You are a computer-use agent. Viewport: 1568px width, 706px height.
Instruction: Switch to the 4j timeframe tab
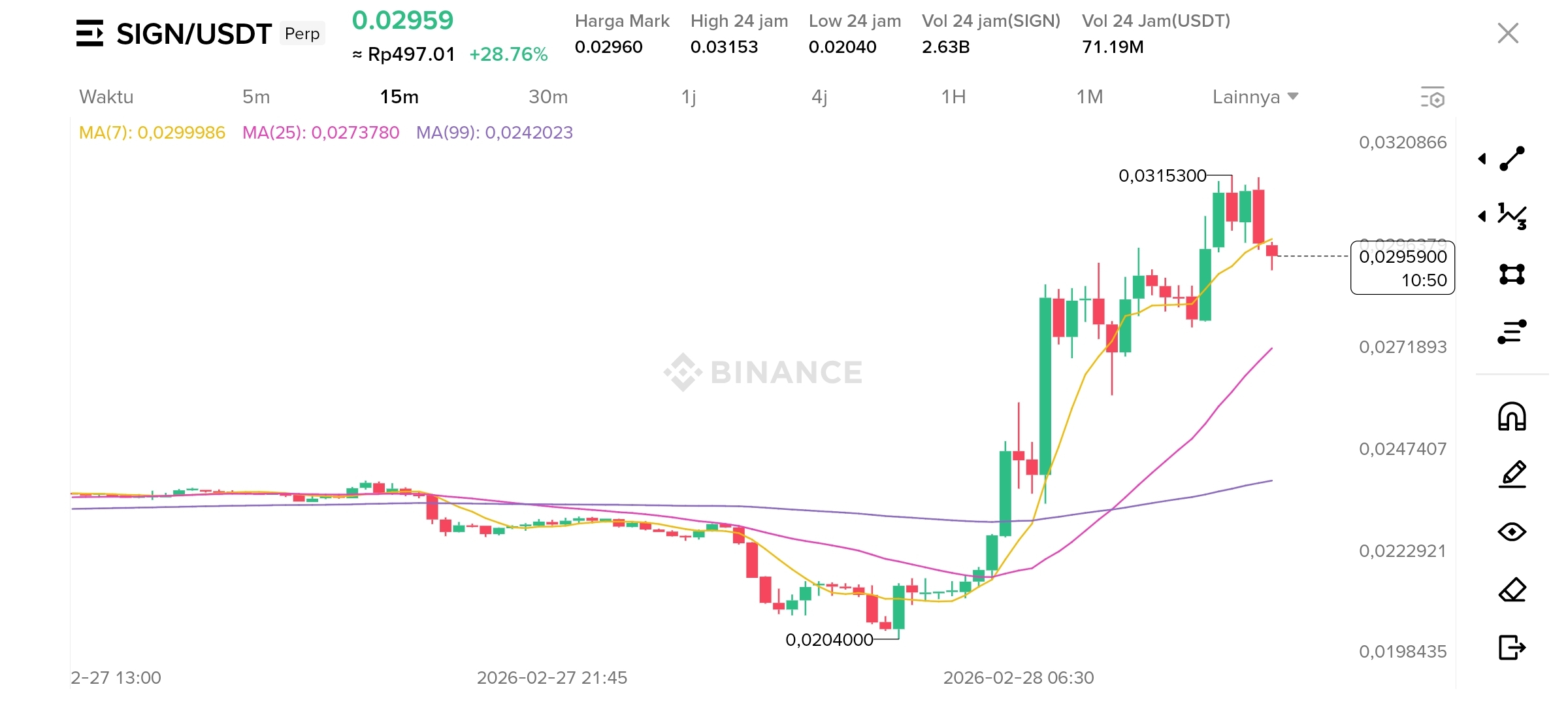point(819,97)
